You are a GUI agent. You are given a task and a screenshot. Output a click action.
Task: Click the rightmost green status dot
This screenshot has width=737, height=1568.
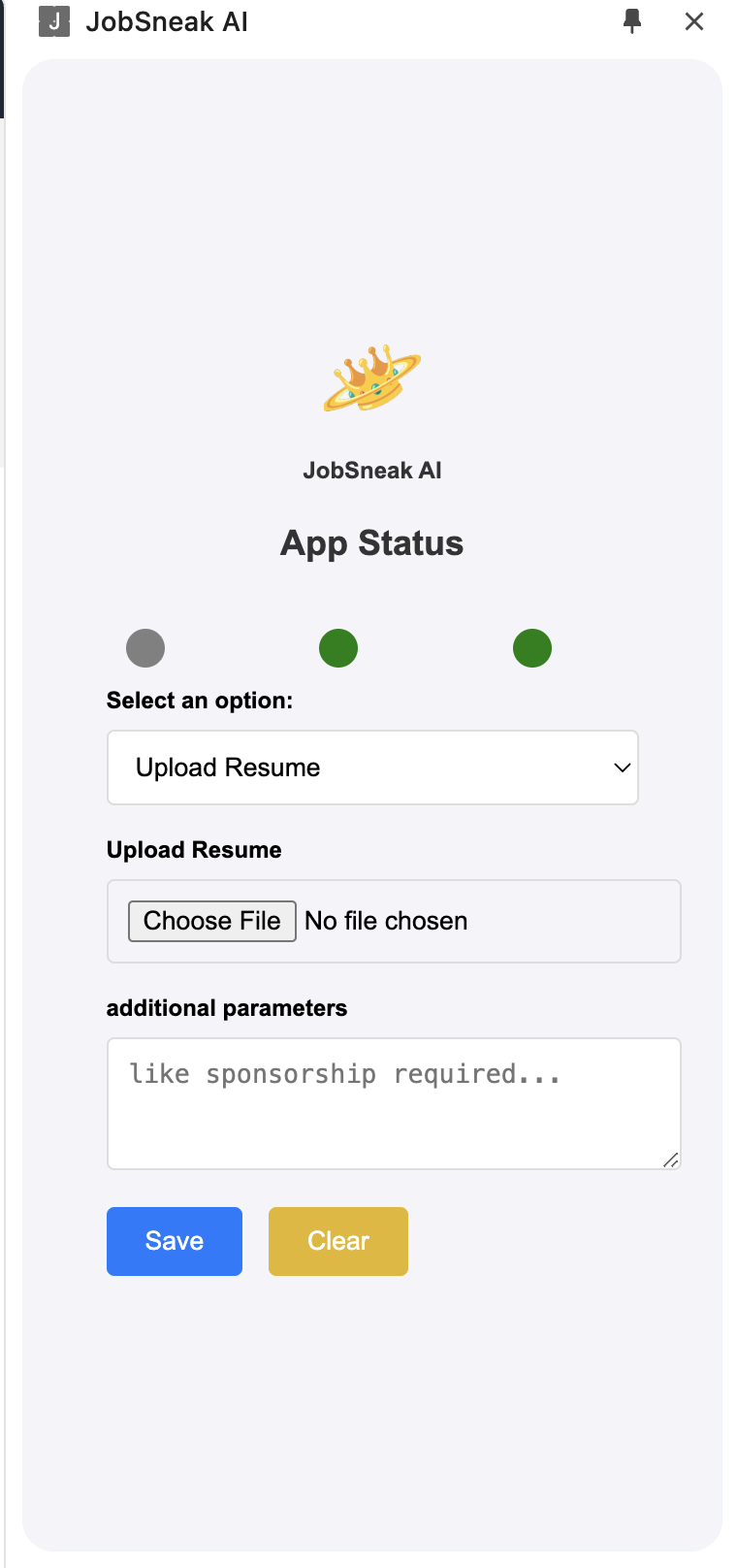click(532, 648)
